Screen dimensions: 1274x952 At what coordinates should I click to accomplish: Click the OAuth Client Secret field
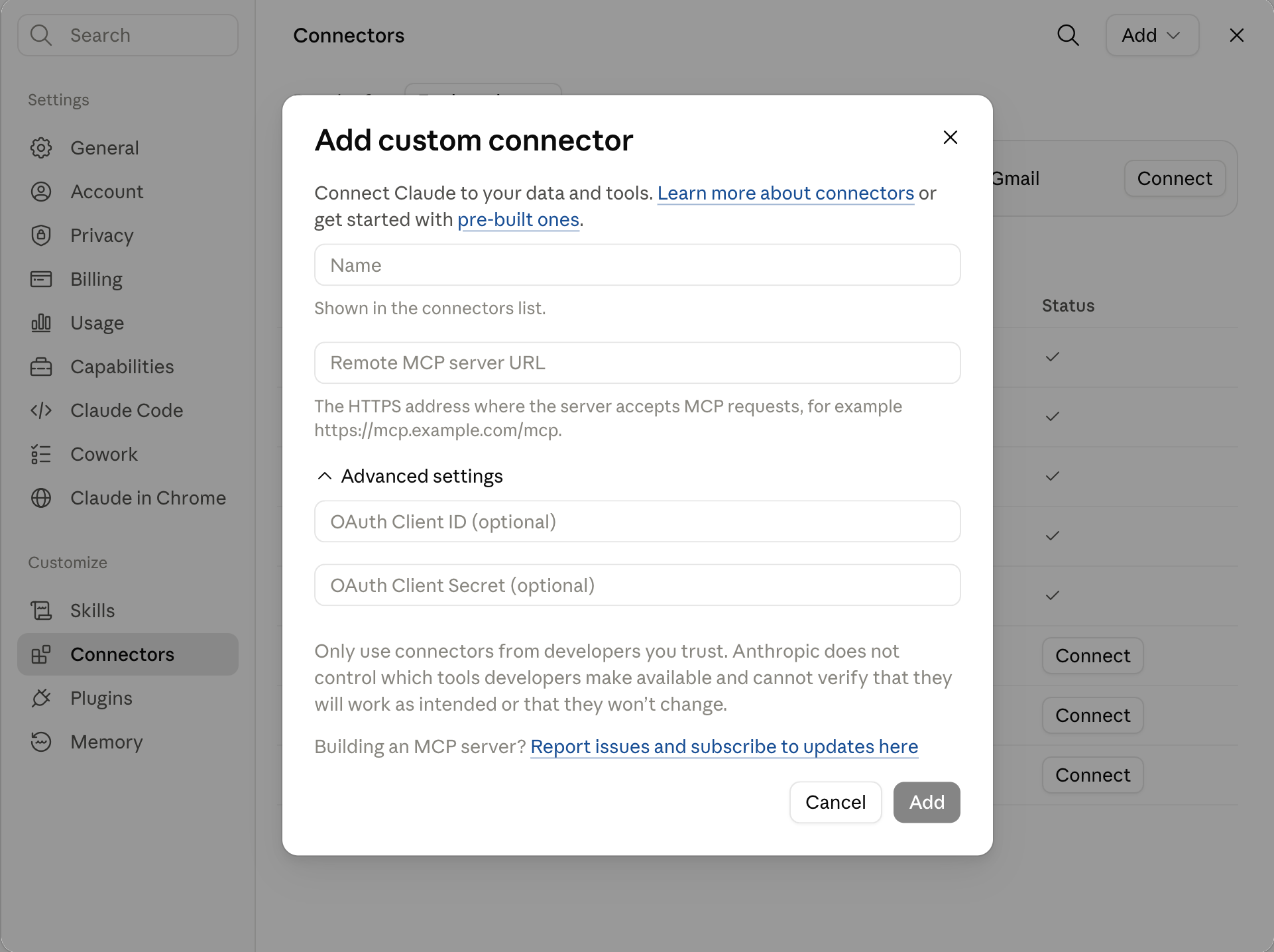pos(638,585)
